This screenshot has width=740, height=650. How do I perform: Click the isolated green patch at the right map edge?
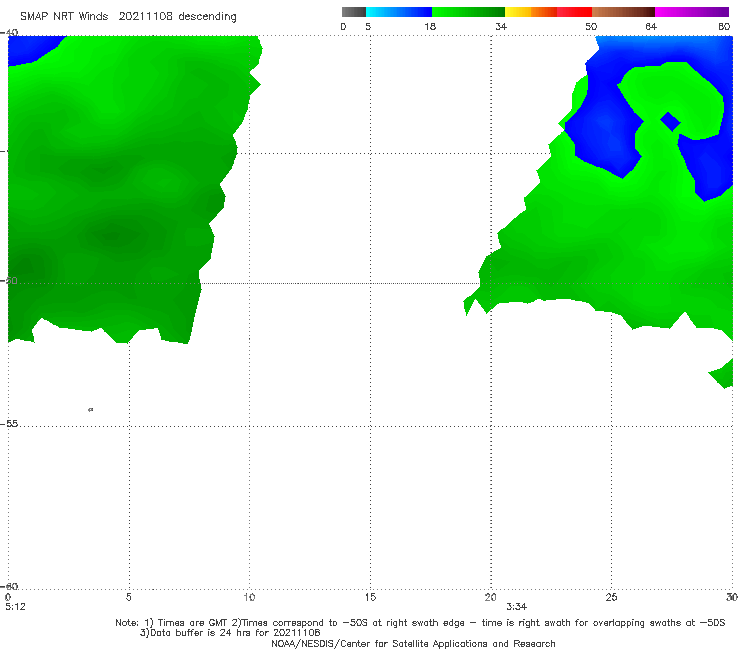coord(722,374)
